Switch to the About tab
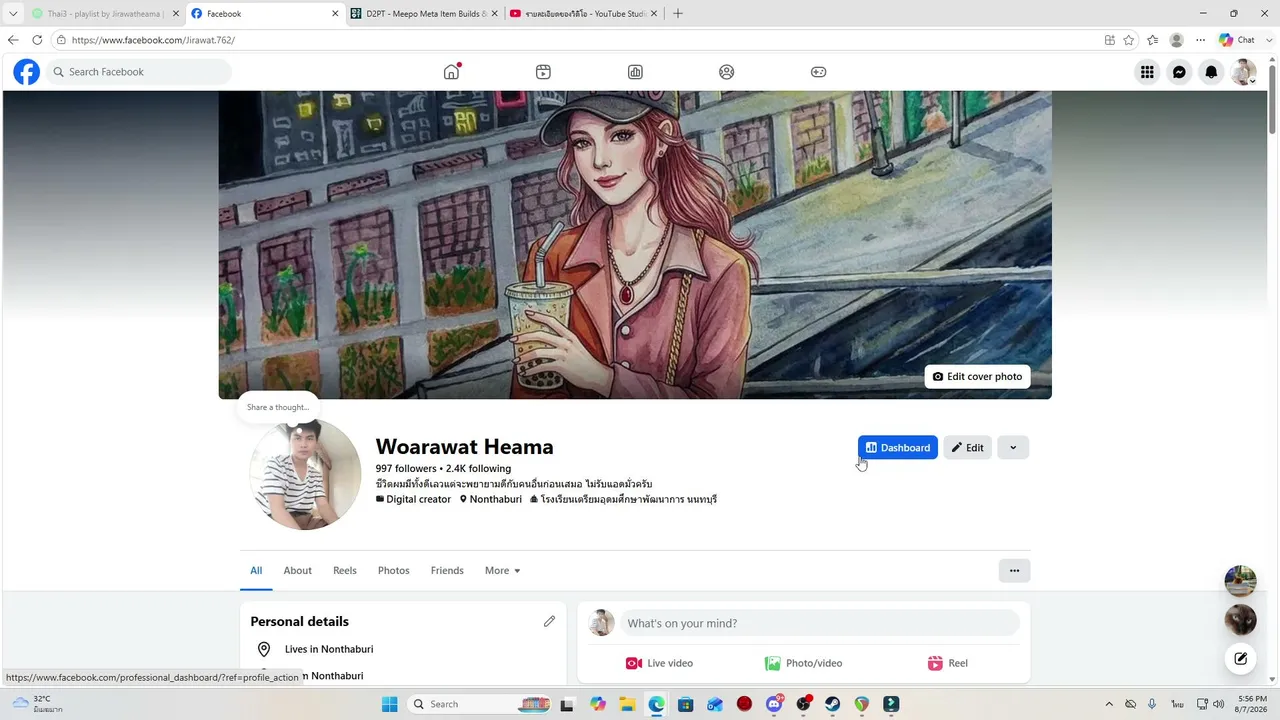This screenshot has width=1280, height=720. [298, 571]
